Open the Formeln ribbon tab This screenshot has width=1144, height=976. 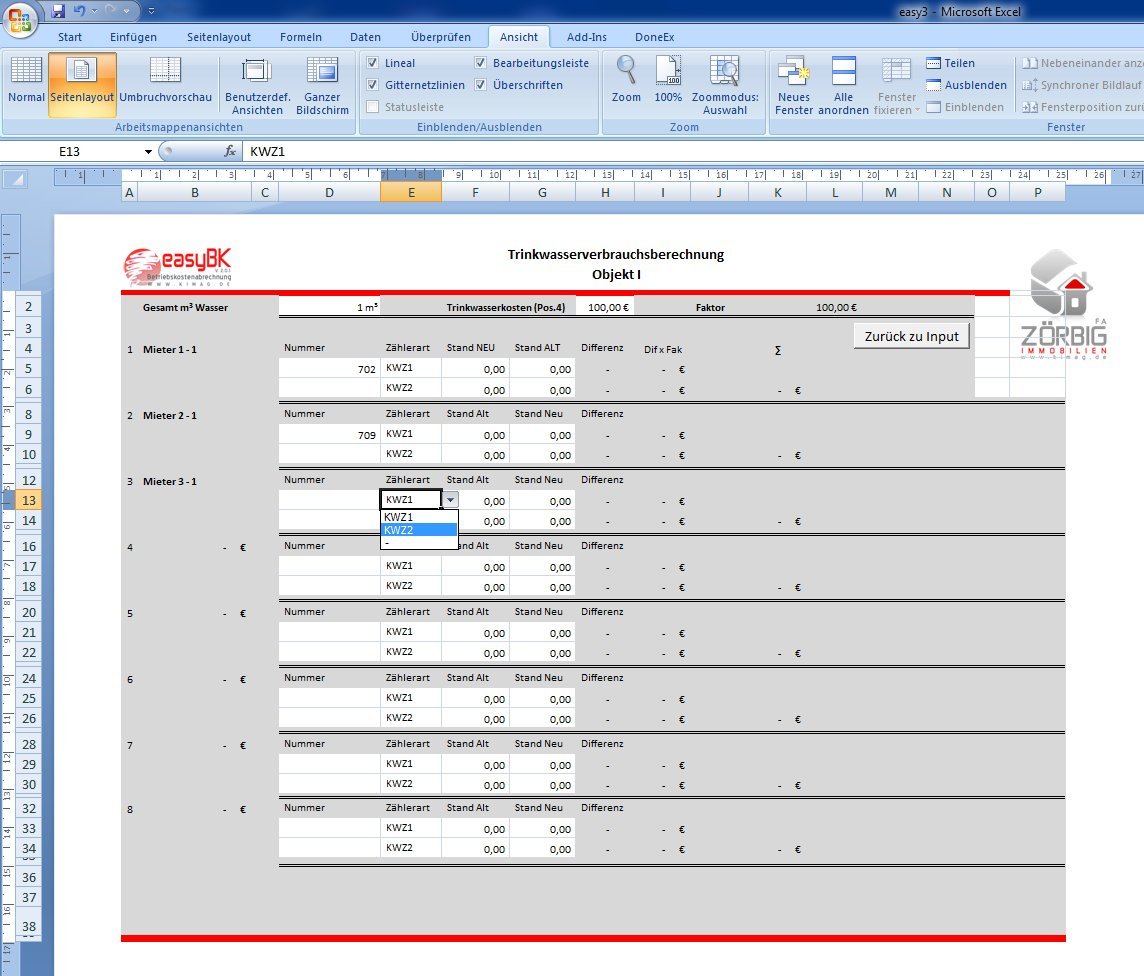(x=301, y=37)
